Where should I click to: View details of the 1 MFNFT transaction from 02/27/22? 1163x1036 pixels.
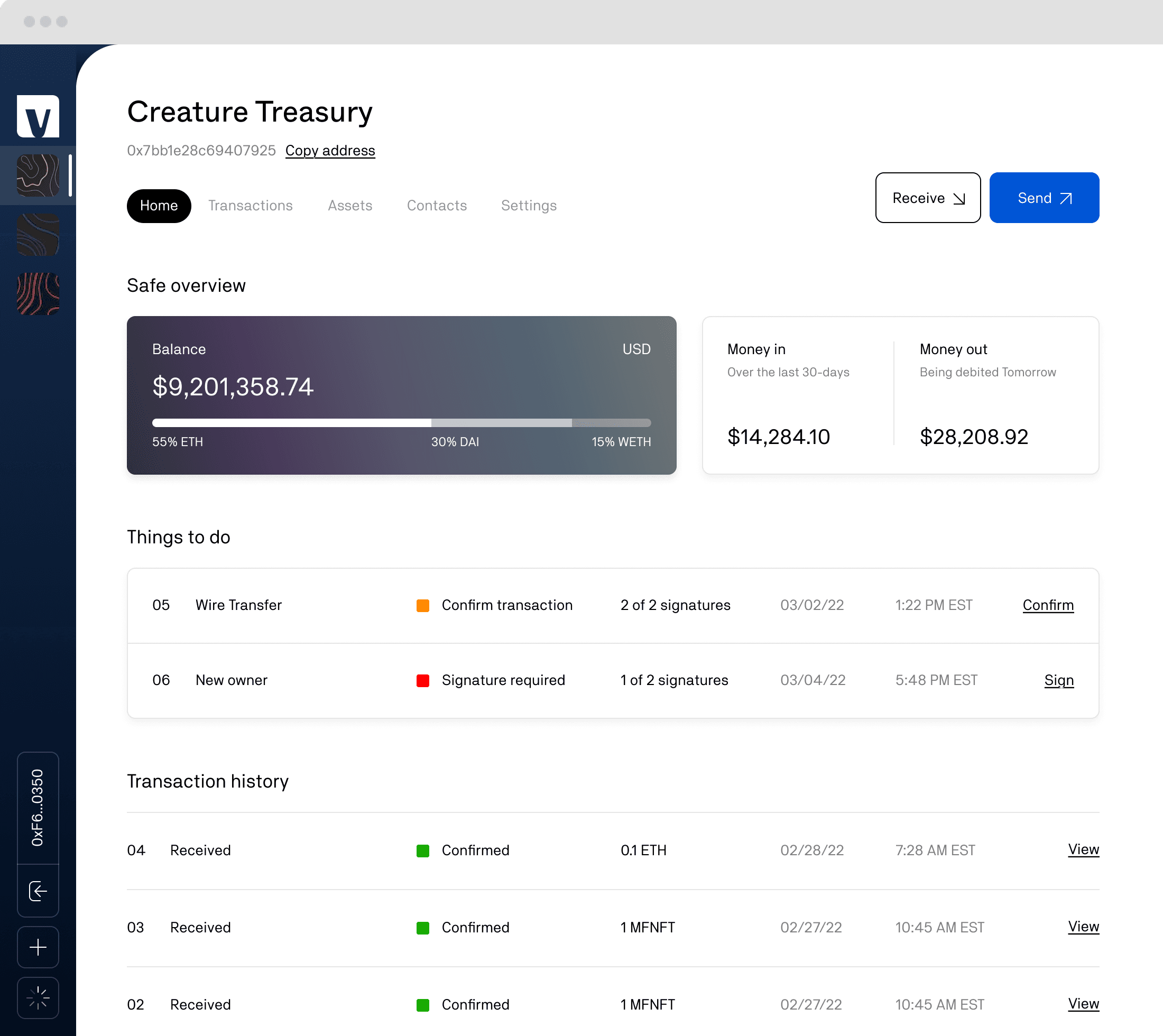coord(1083,927)
